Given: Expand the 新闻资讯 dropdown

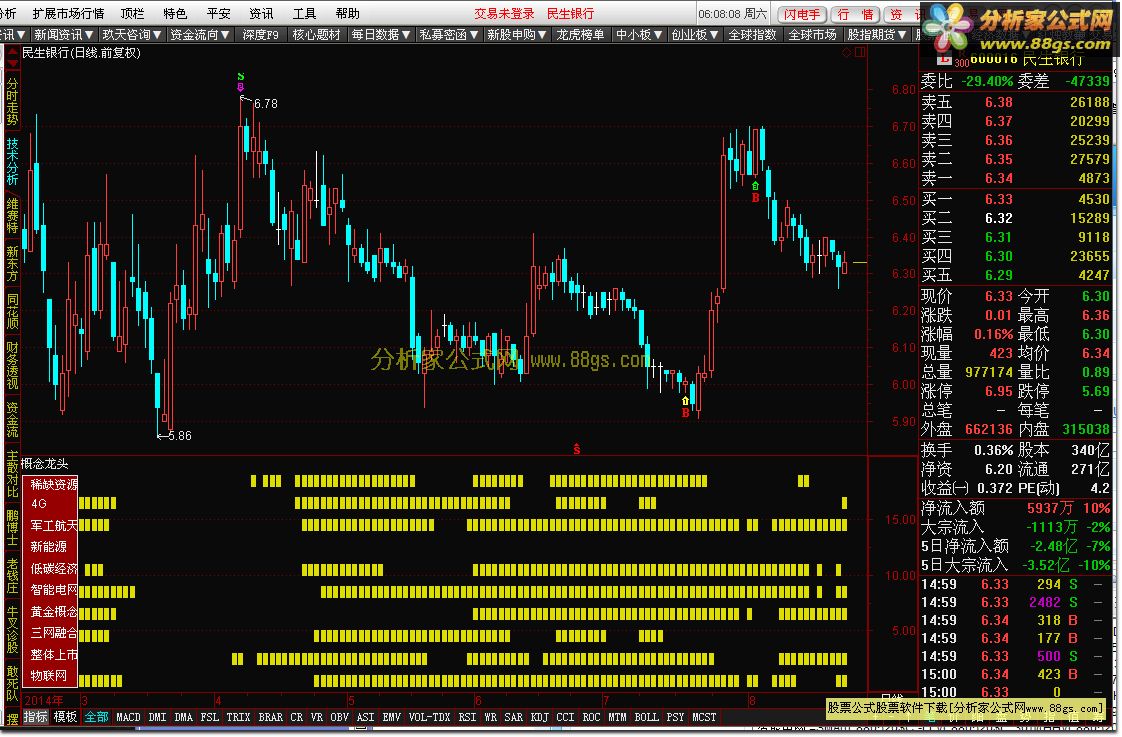Looking at the screenshot, I should 64,34.
